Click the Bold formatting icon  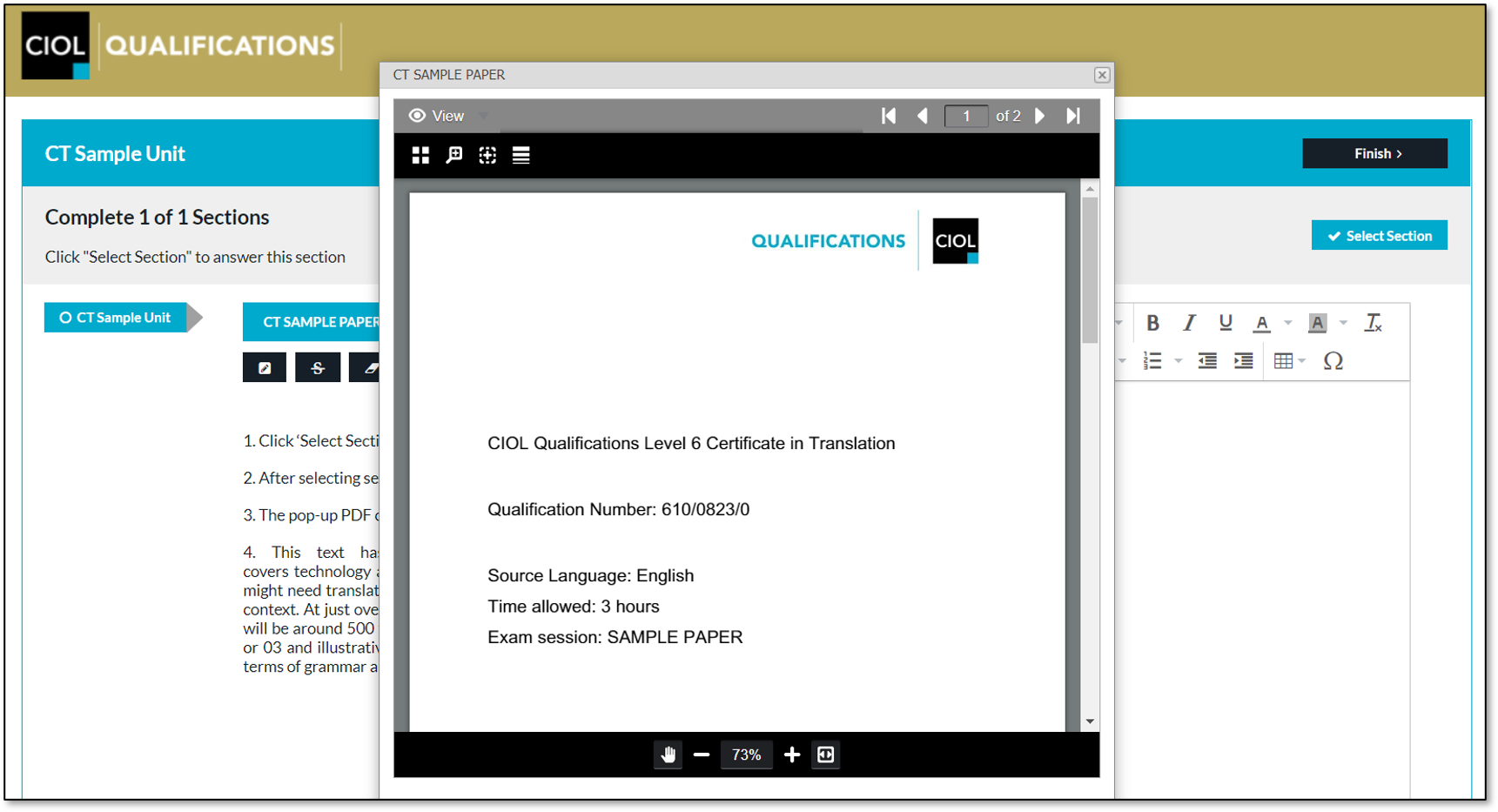click(x=1152, y=323)
